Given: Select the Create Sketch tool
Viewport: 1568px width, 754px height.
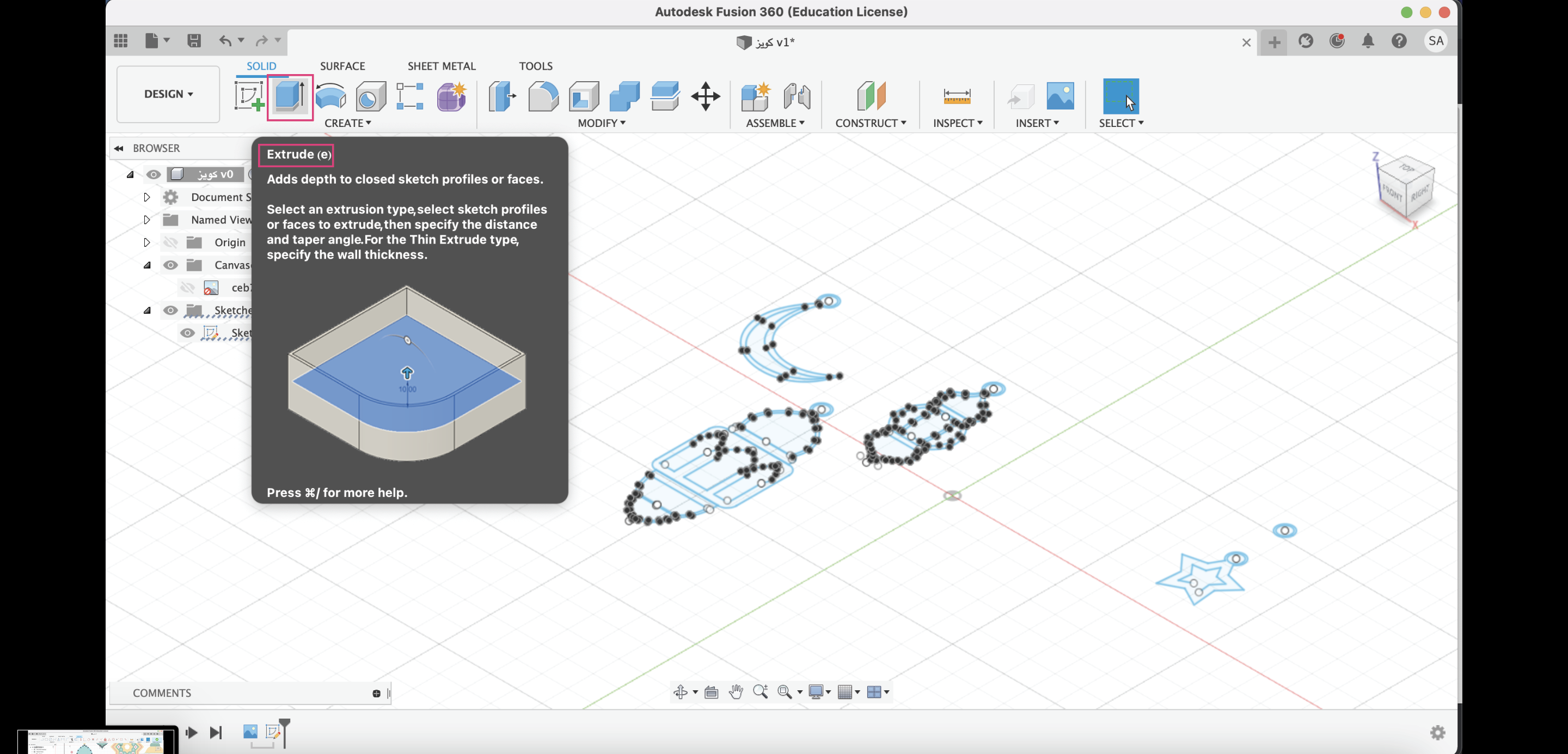Looking at the screenshot, I should [249, 96].
